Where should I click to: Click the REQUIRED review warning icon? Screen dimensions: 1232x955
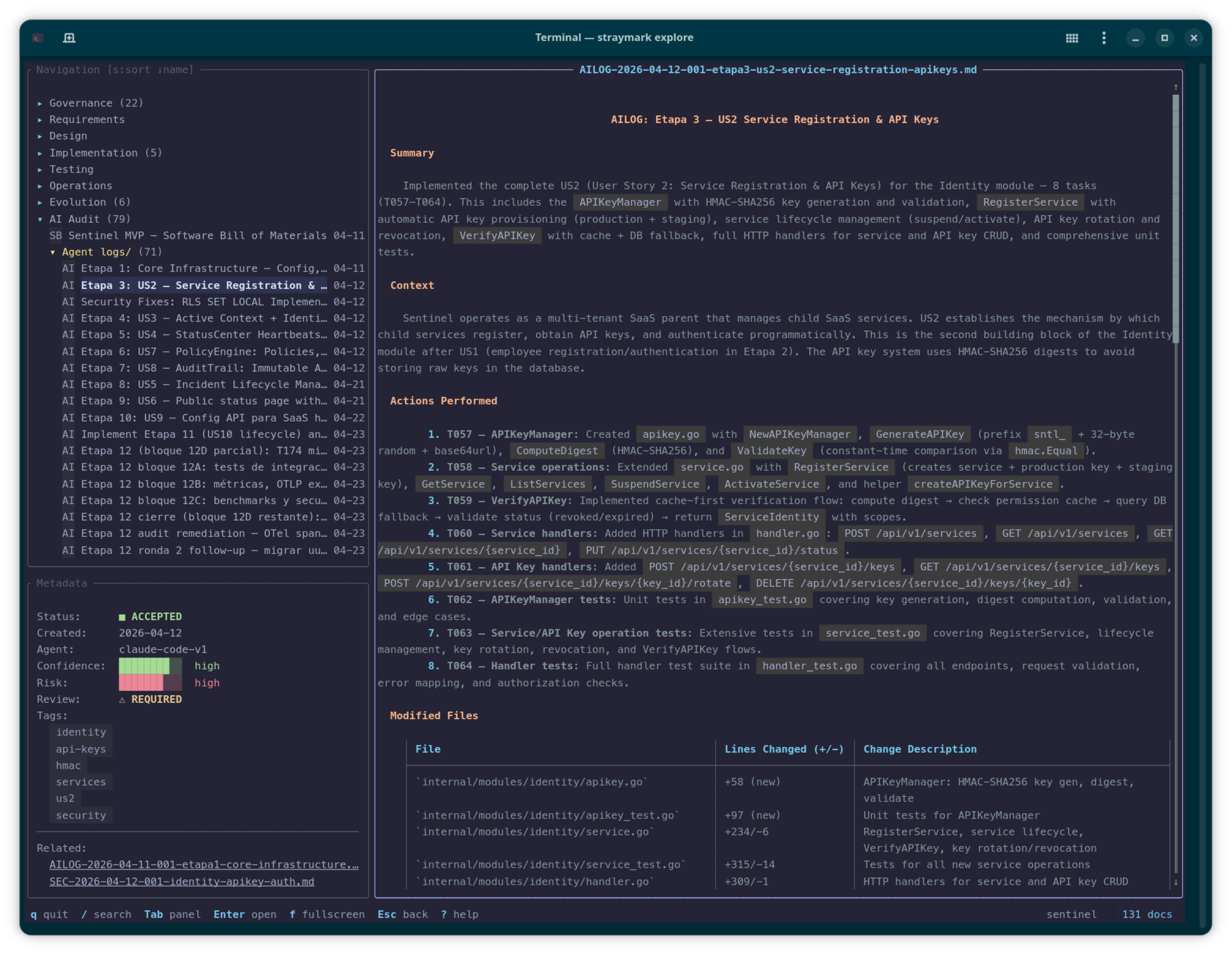pos(122,699)
